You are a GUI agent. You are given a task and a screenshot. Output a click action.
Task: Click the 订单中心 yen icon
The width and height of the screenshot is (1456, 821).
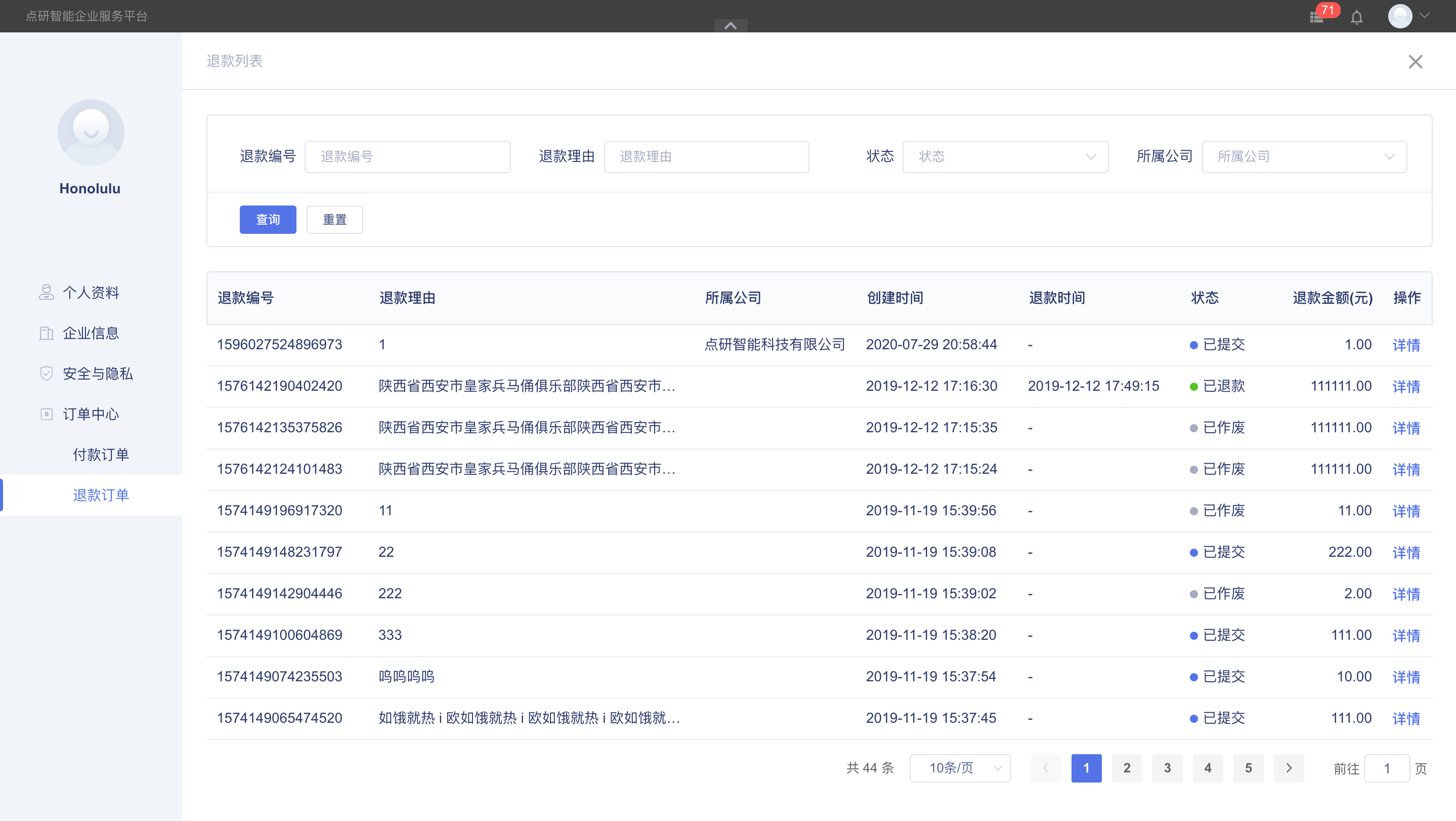tap(47, 414)
